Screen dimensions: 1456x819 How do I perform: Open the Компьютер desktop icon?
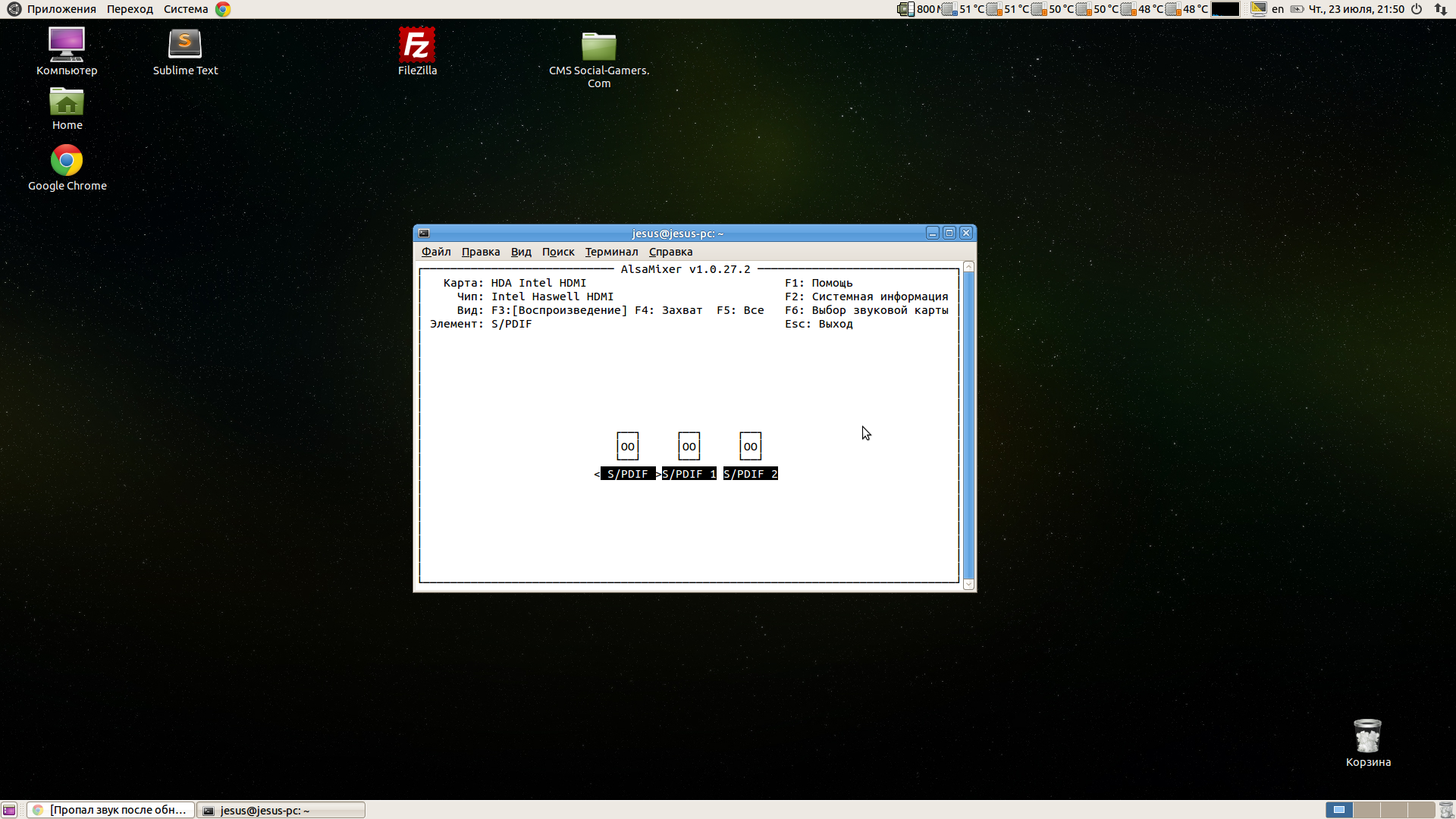(x=67, y=45)
